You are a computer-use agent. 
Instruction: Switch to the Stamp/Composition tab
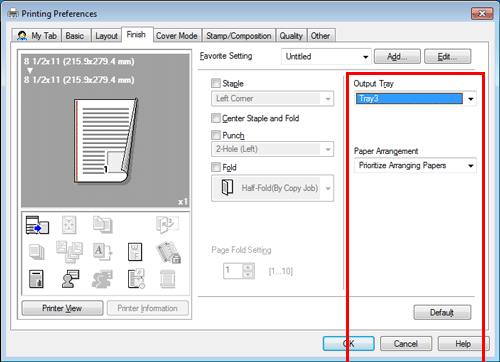239,36
